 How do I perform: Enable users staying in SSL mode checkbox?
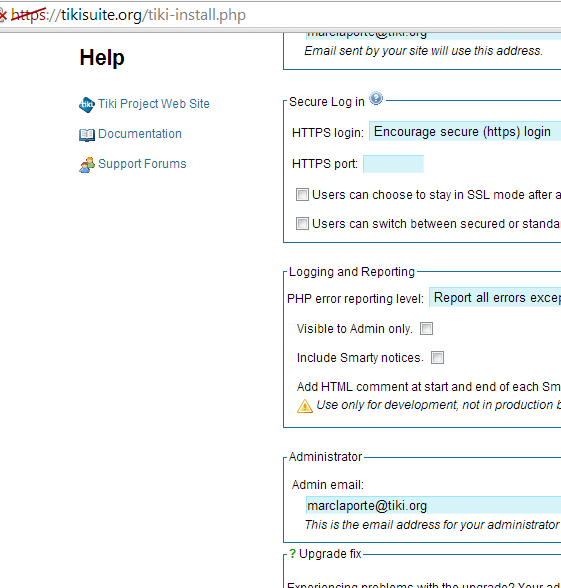click(302, 195)
